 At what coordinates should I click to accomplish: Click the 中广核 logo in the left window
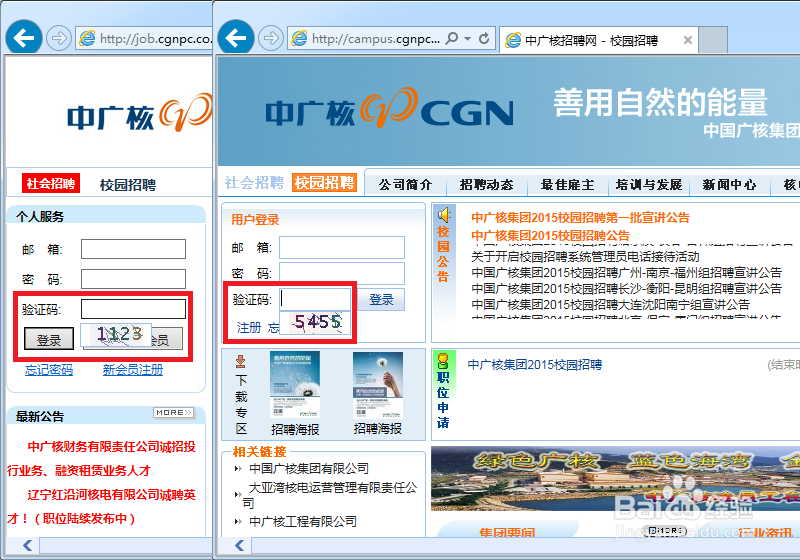[139, 113]
